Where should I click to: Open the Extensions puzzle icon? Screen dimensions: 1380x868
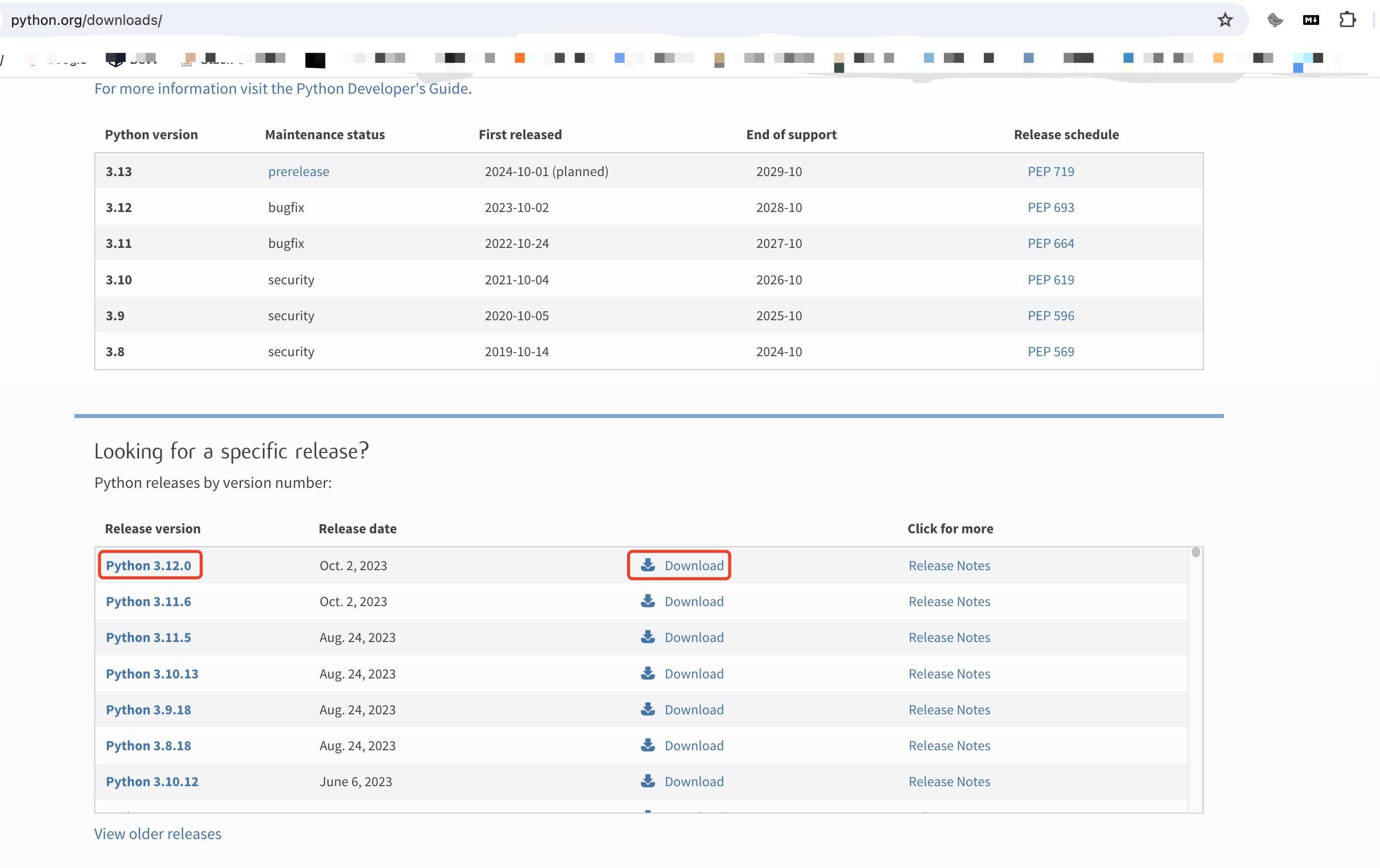pos(1348,20)
